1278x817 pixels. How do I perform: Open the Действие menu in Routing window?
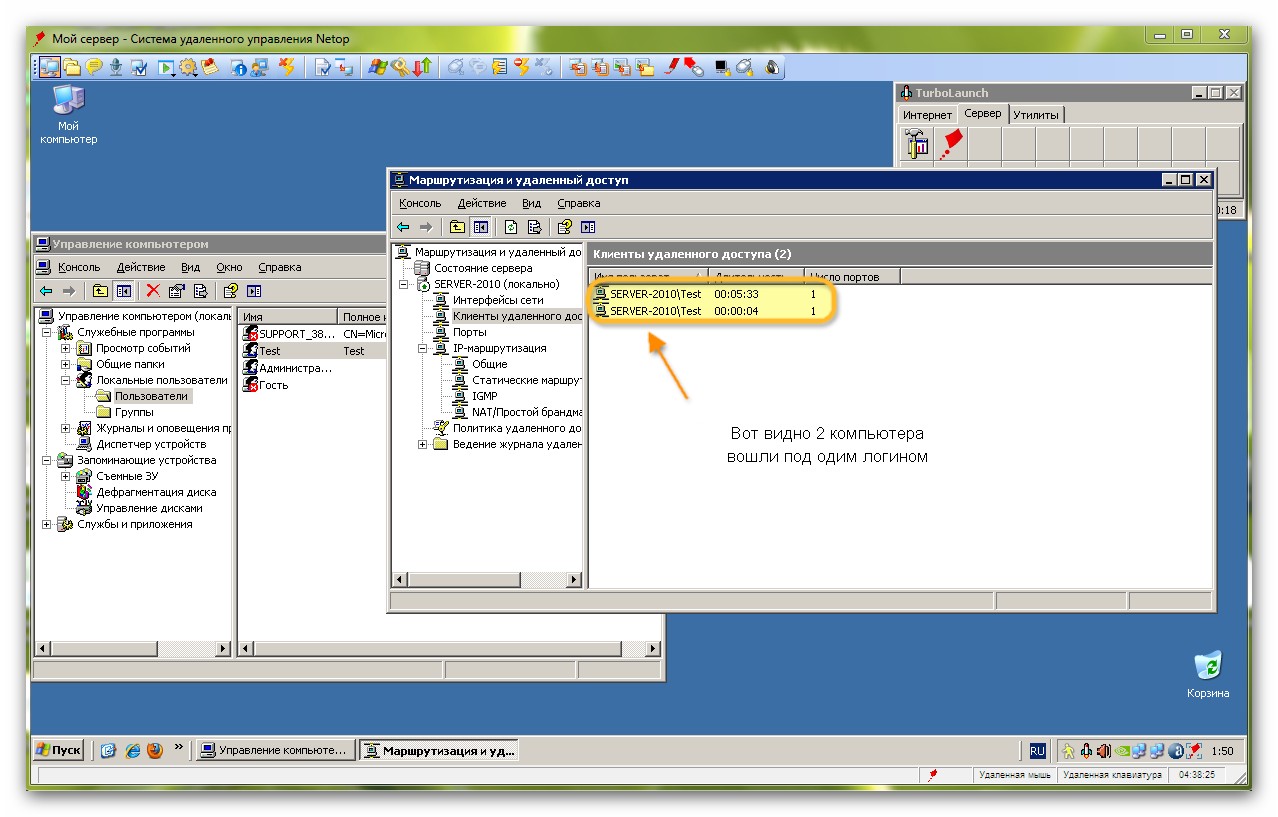tap(479, 203)
